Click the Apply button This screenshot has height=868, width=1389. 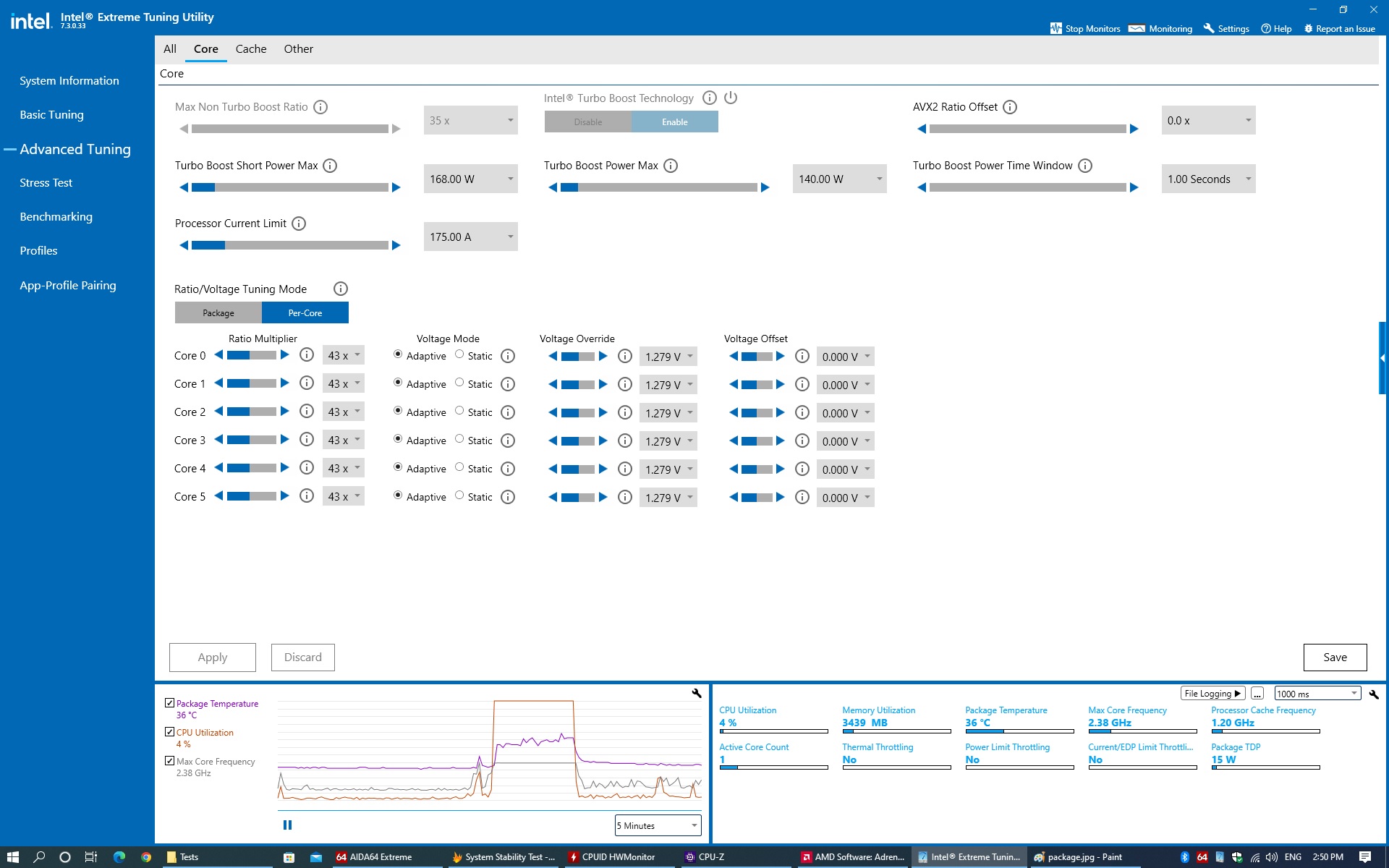[213, 657]
